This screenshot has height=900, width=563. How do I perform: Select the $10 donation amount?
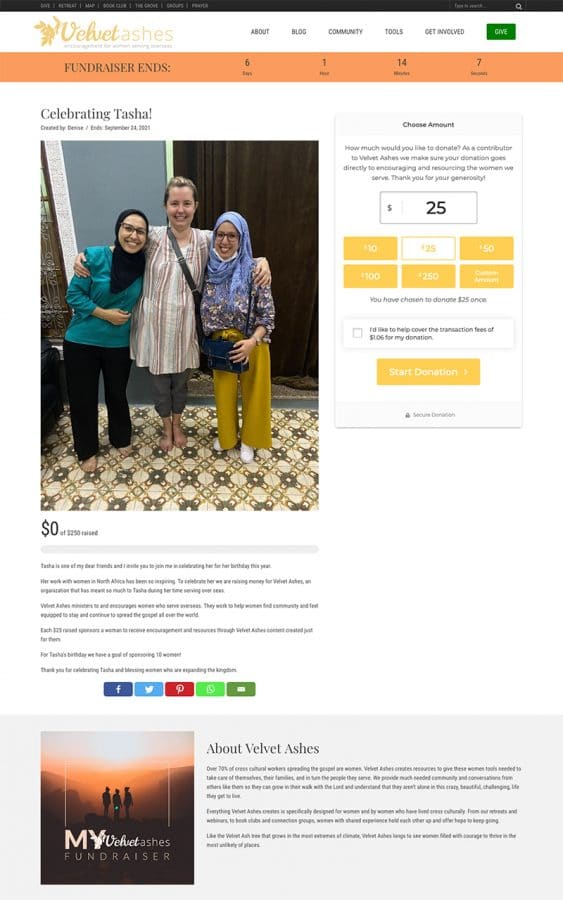[x=370, y=248]
